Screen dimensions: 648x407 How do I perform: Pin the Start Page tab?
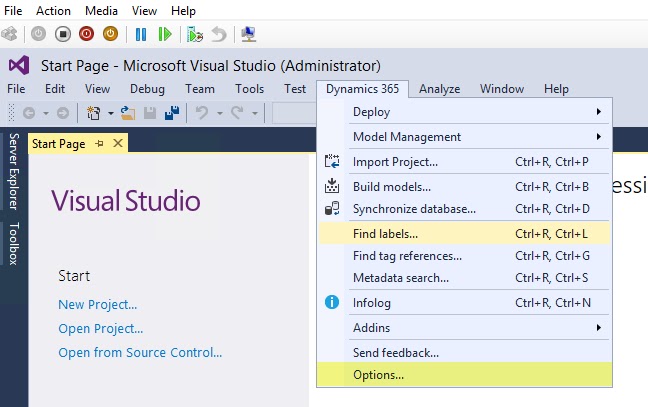click(100, 144)
